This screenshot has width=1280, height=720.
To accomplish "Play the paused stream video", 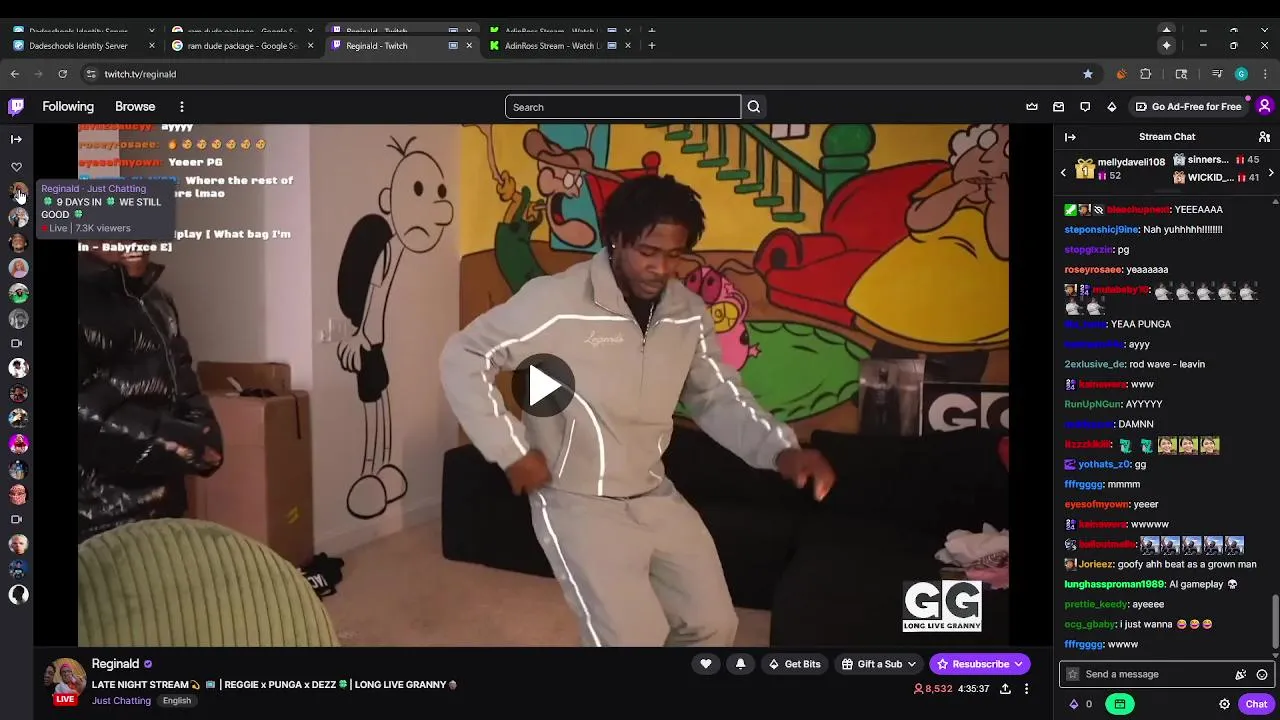I will point(544,385).
